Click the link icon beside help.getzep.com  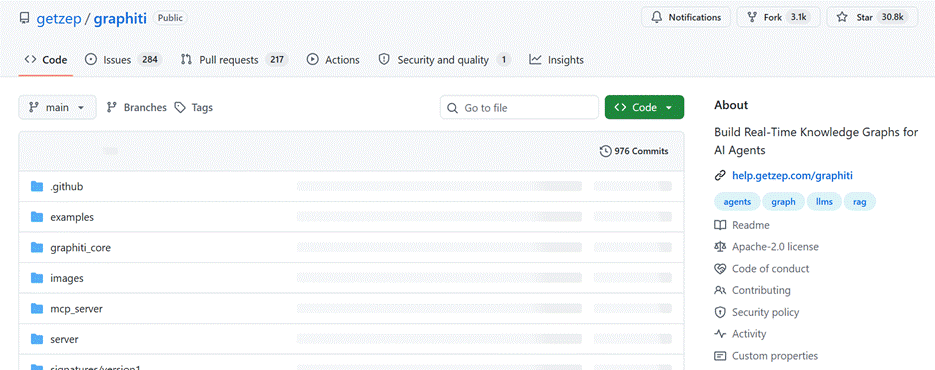720,175
